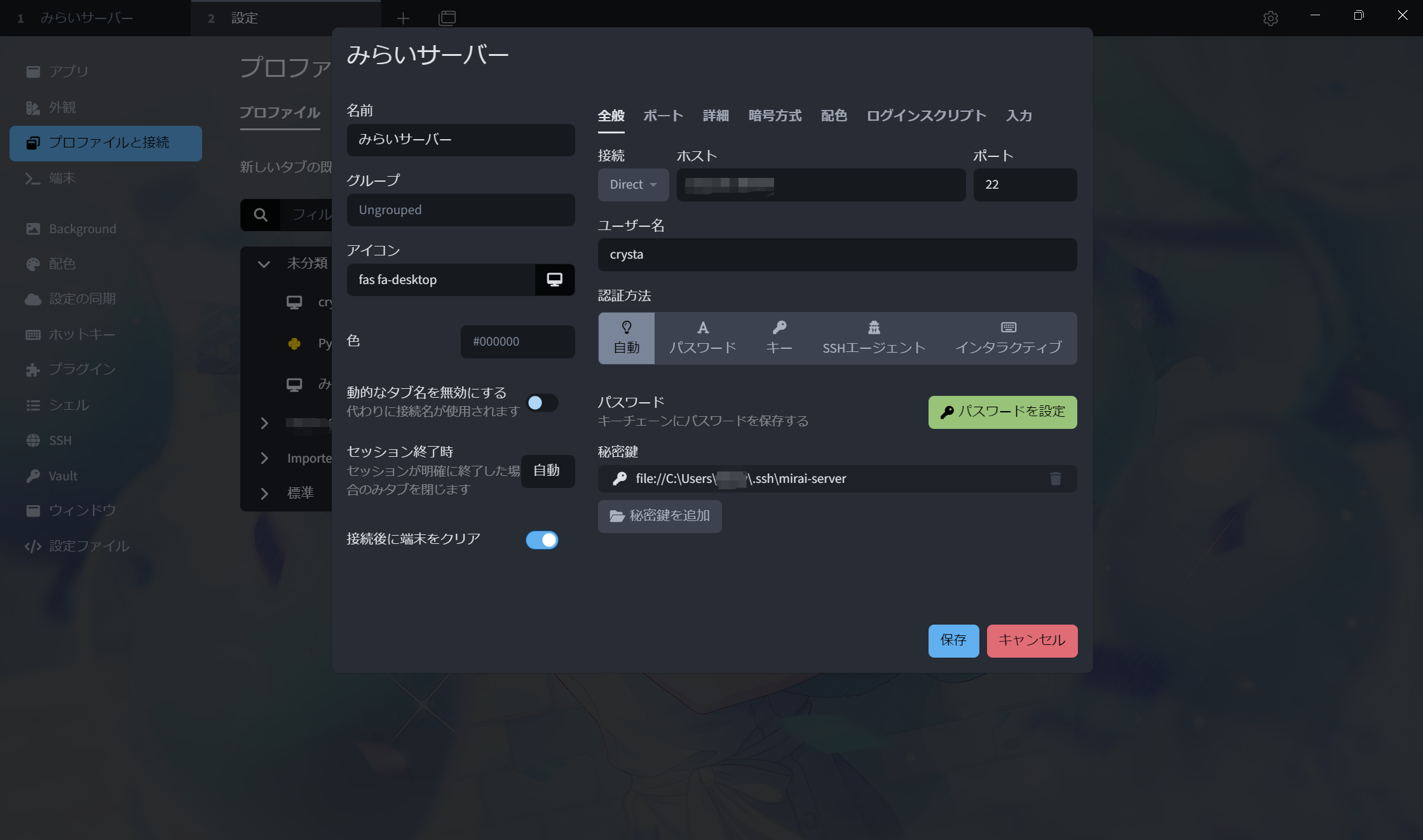The height and width of the screenshot is (840, 1423).
Task: Click the new tab plus icon
Action: 403,18
